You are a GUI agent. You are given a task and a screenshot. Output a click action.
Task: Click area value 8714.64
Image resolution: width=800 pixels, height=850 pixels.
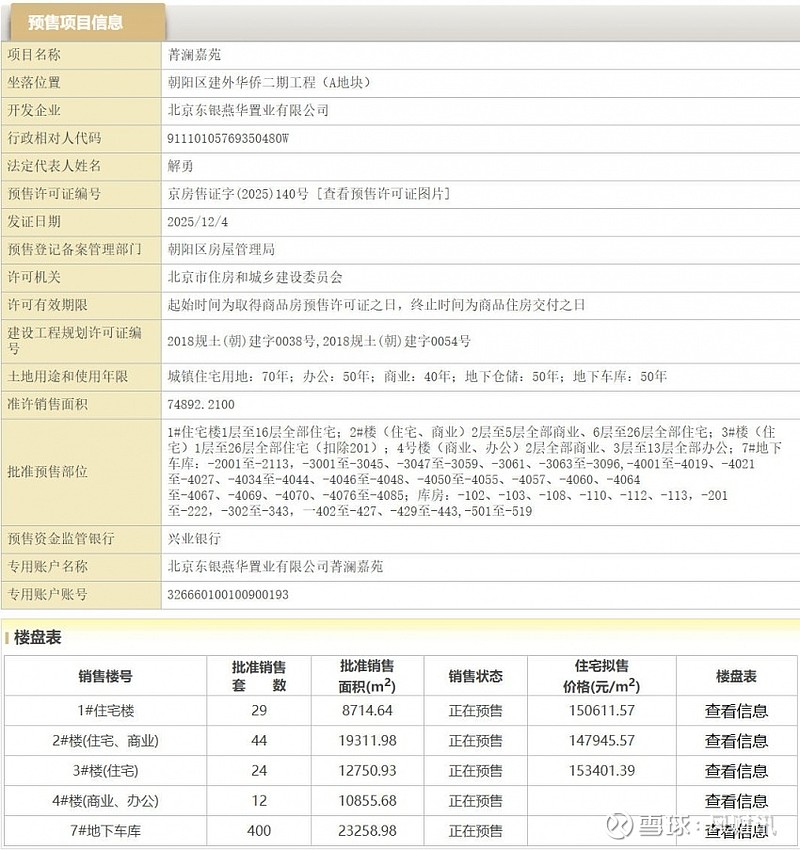(367, 711)
